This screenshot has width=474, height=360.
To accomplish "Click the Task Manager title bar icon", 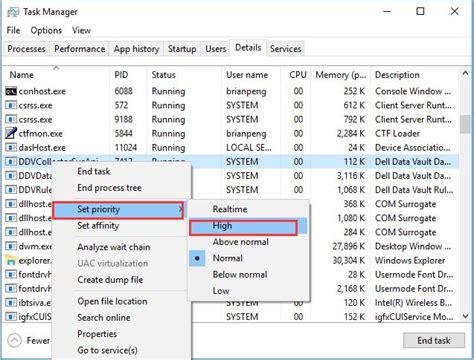I will click(x=13, y=12).
